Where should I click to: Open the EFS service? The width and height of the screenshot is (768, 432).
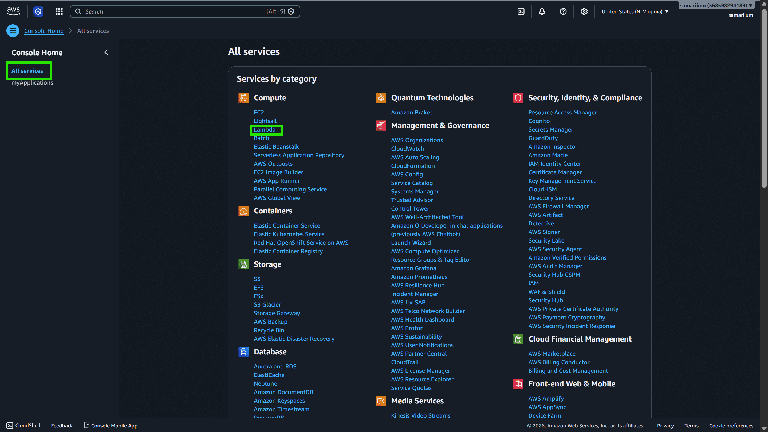click(x=259, y=288)
